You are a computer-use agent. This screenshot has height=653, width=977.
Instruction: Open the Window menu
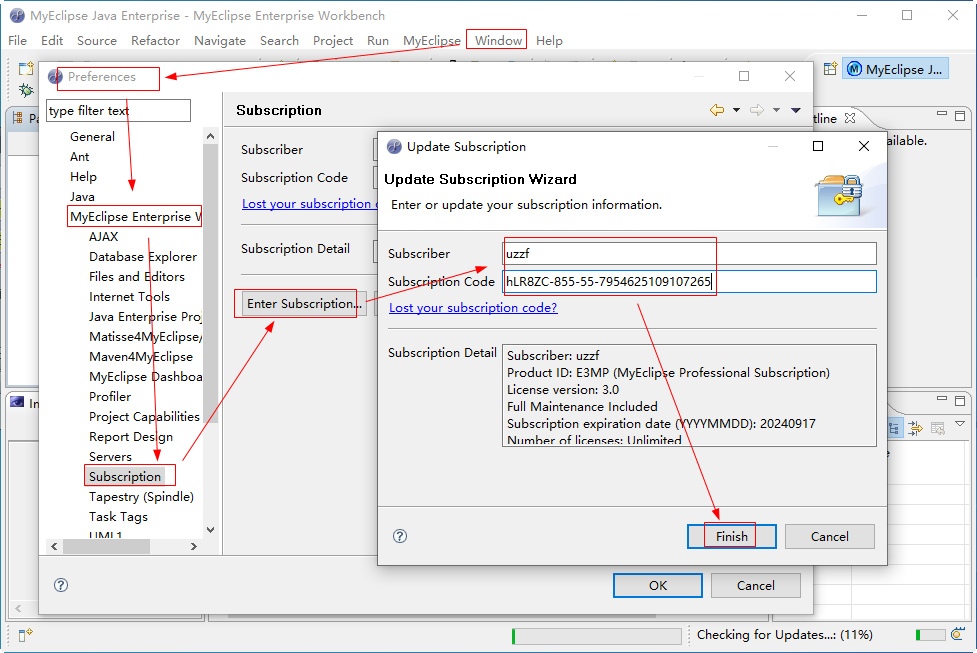click(x=498, y=40)
